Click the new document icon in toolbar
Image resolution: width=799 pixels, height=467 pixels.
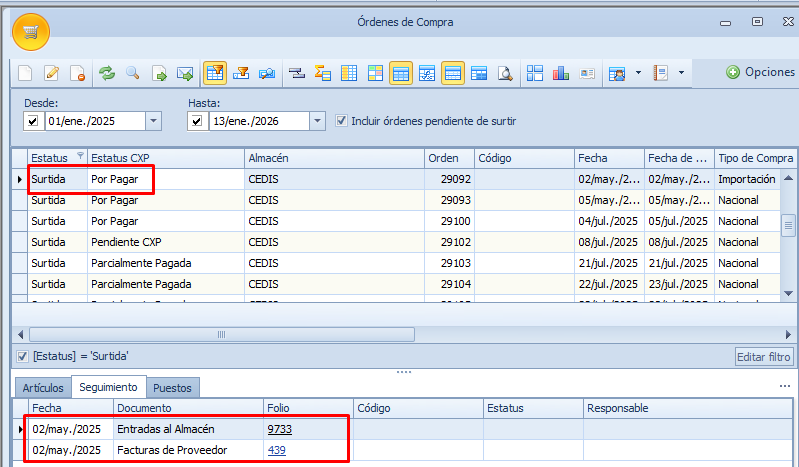pyautogui.click(x=25, y=73)
